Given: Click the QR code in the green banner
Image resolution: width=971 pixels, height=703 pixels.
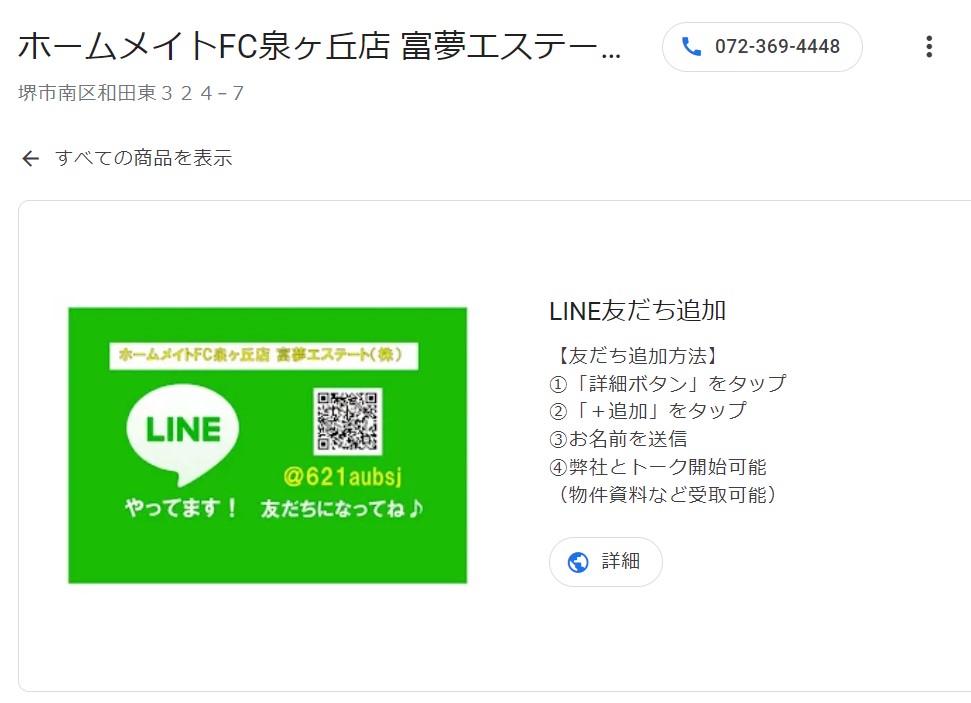Looking at the screenshot, I should pos(347,421).
